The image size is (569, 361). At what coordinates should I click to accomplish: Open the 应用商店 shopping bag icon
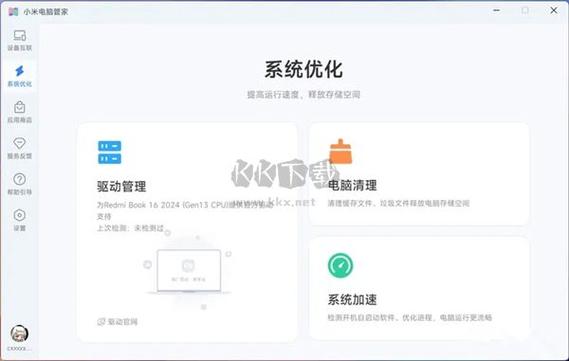20,107
